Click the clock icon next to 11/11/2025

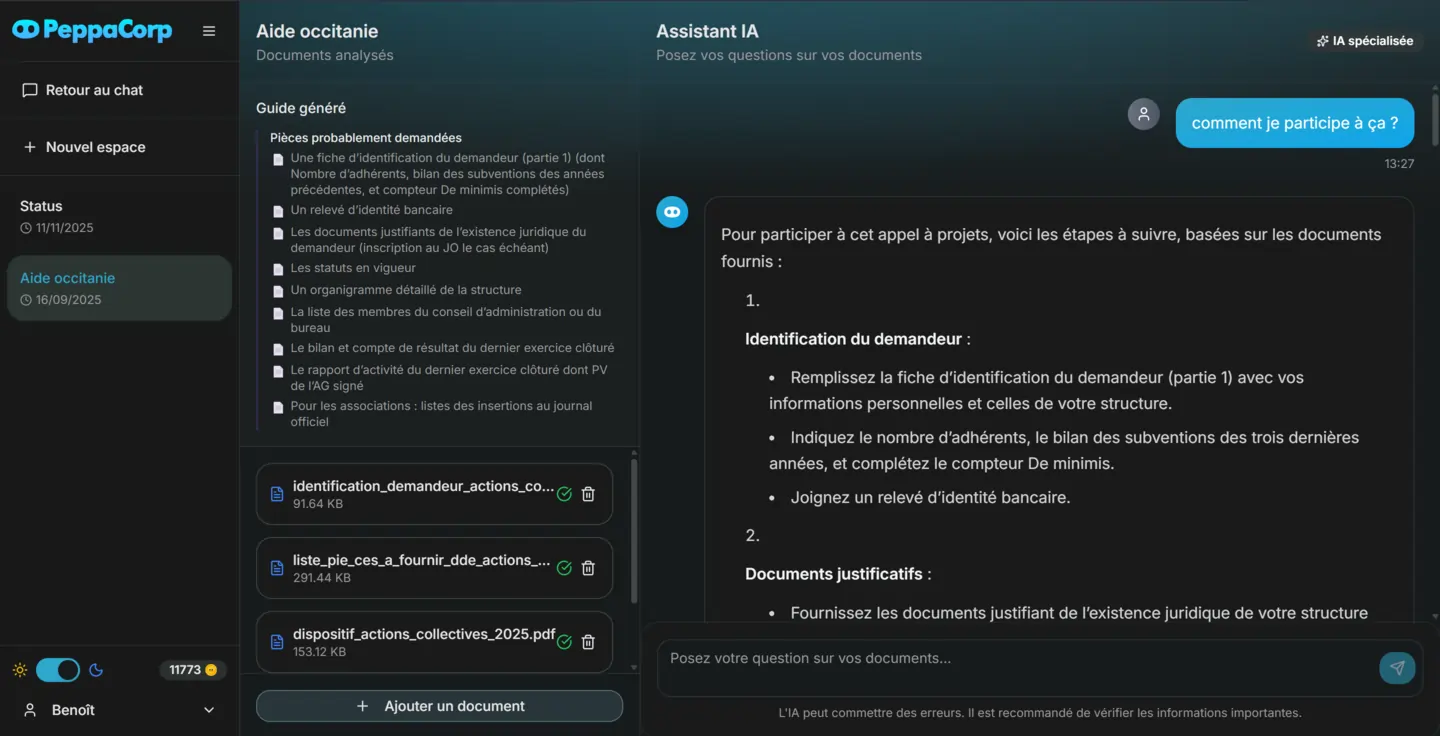(26, 228)
